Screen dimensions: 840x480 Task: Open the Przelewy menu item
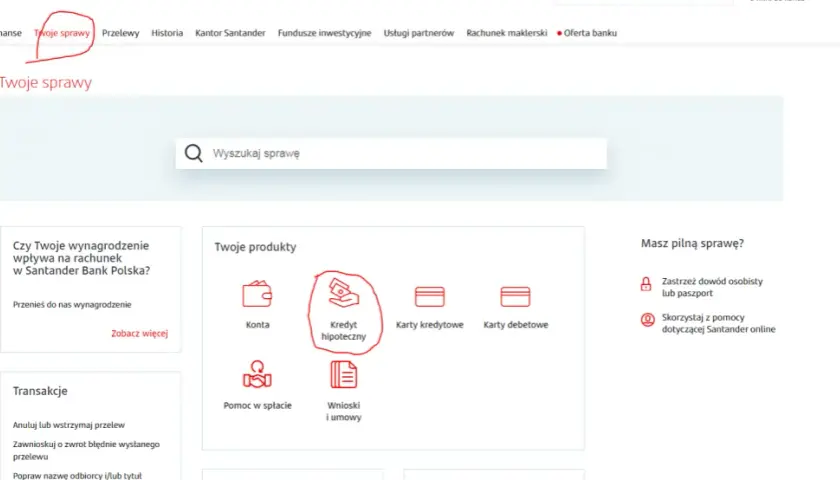[x=121, y=33]
